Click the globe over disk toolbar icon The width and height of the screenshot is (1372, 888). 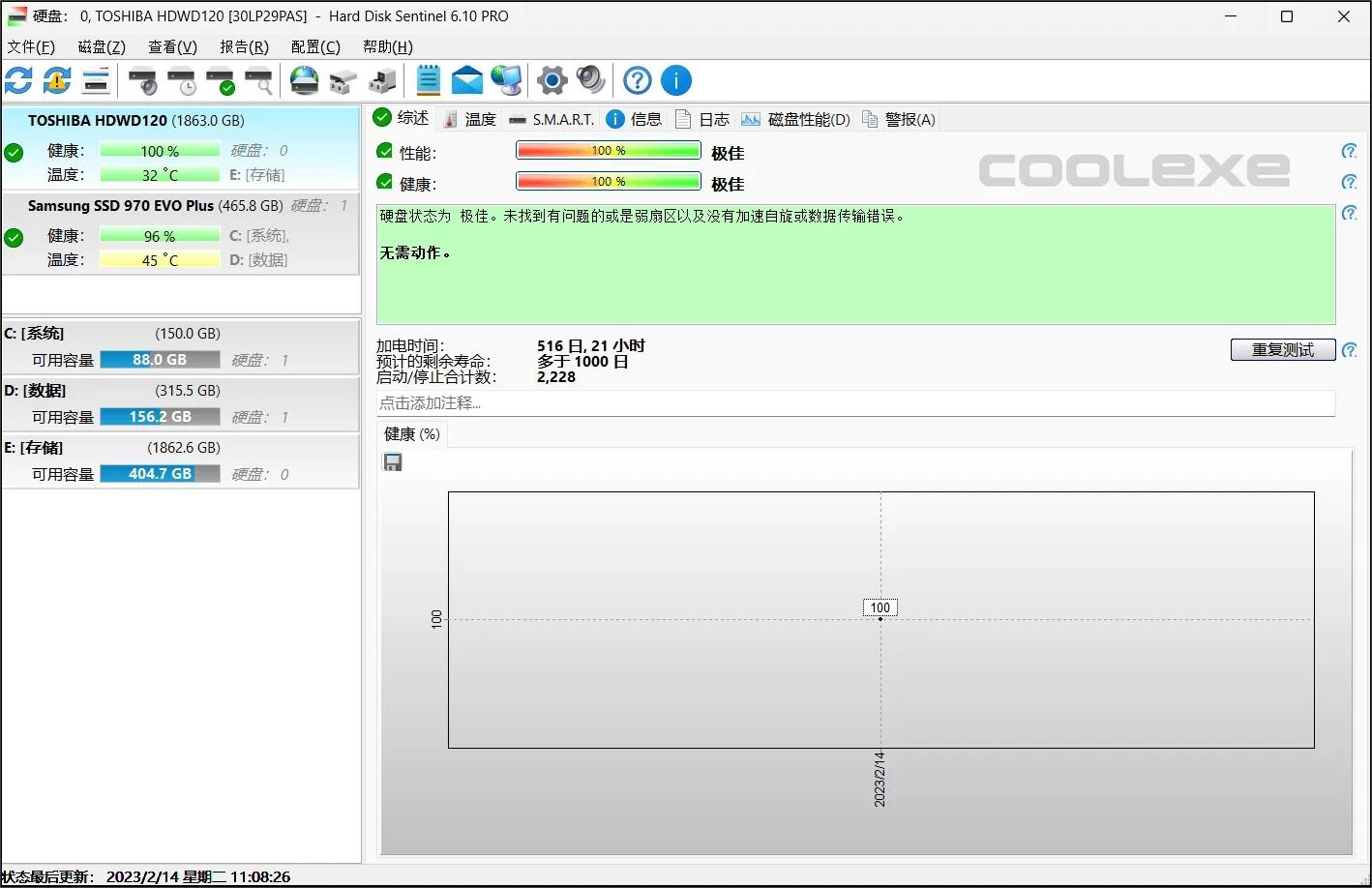point(305,80)
